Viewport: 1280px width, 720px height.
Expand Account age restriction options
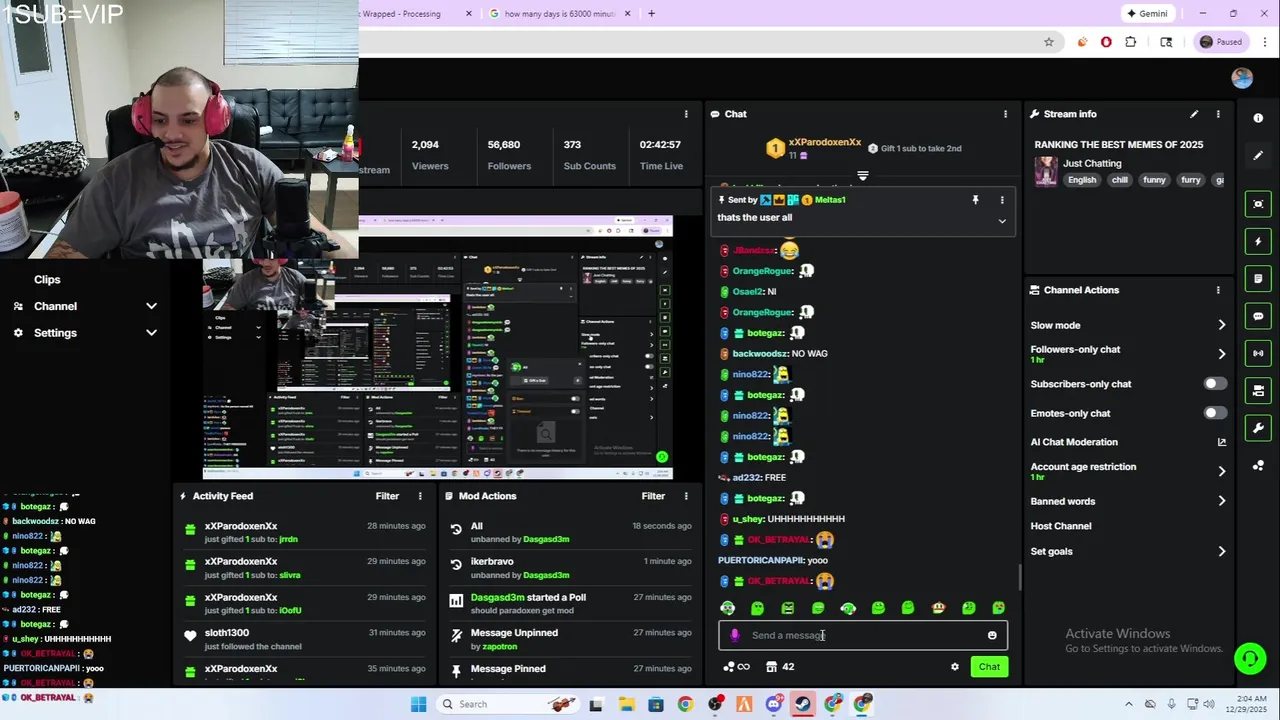click(1221, 471)
